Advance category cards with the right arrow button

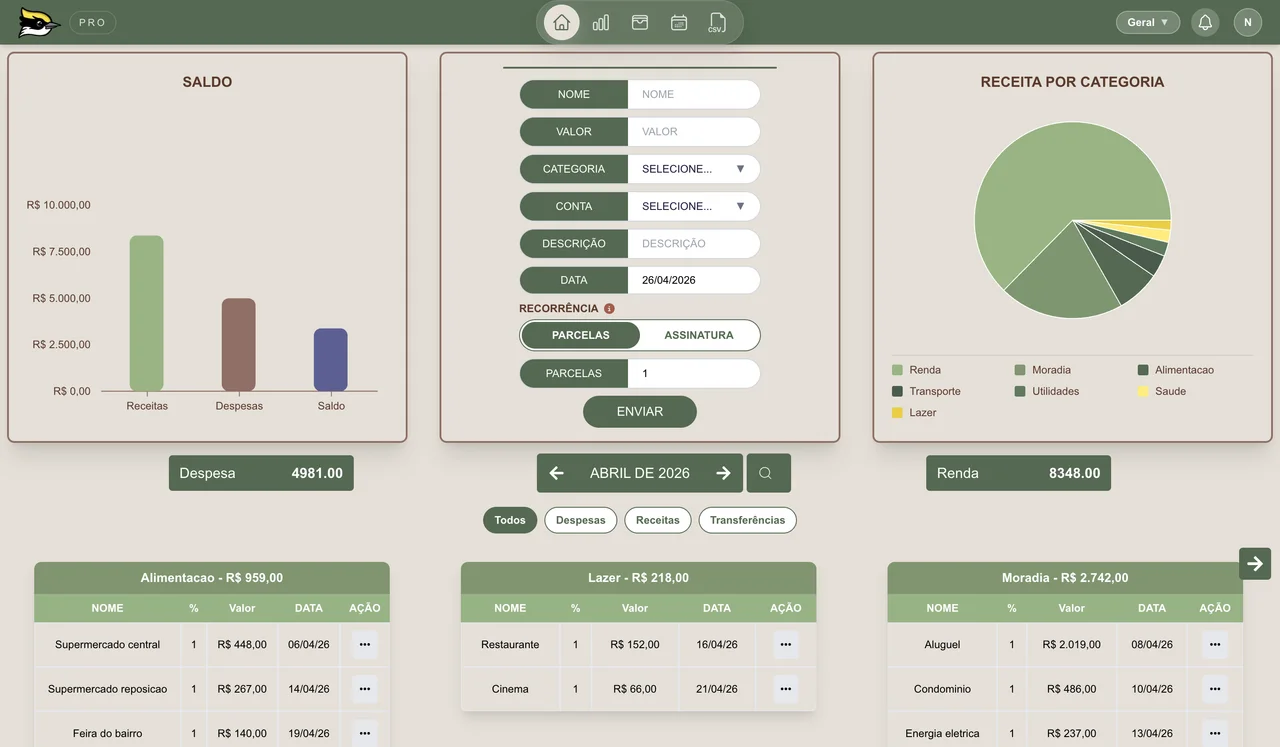coord(1255,563)
